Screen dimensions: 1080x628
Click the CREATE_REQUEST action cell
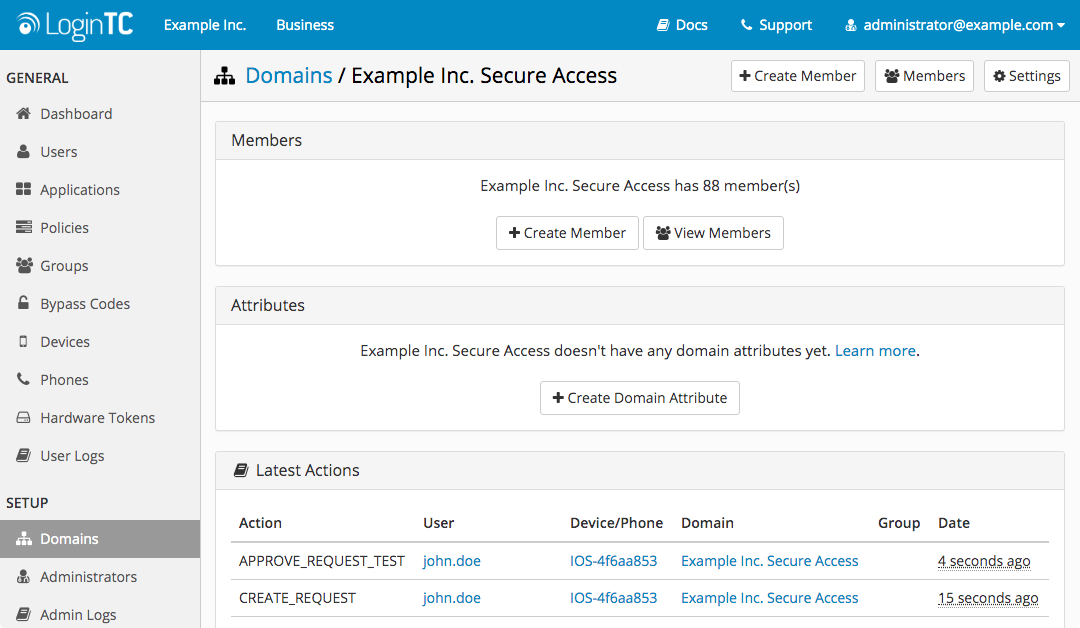[x=297, y=598]
